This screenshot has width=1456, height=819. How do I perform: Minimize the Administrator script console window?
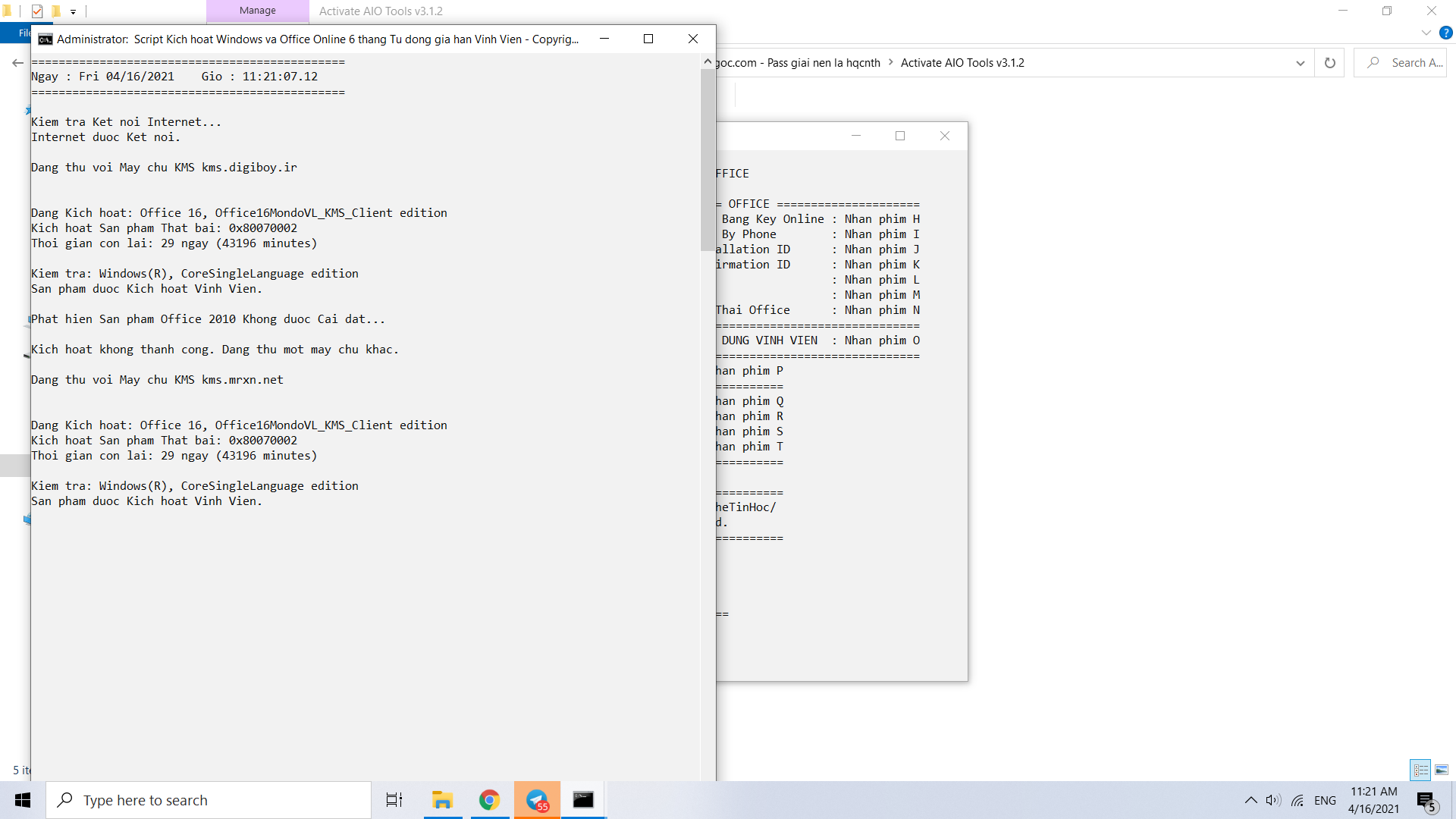coord(604,39)
